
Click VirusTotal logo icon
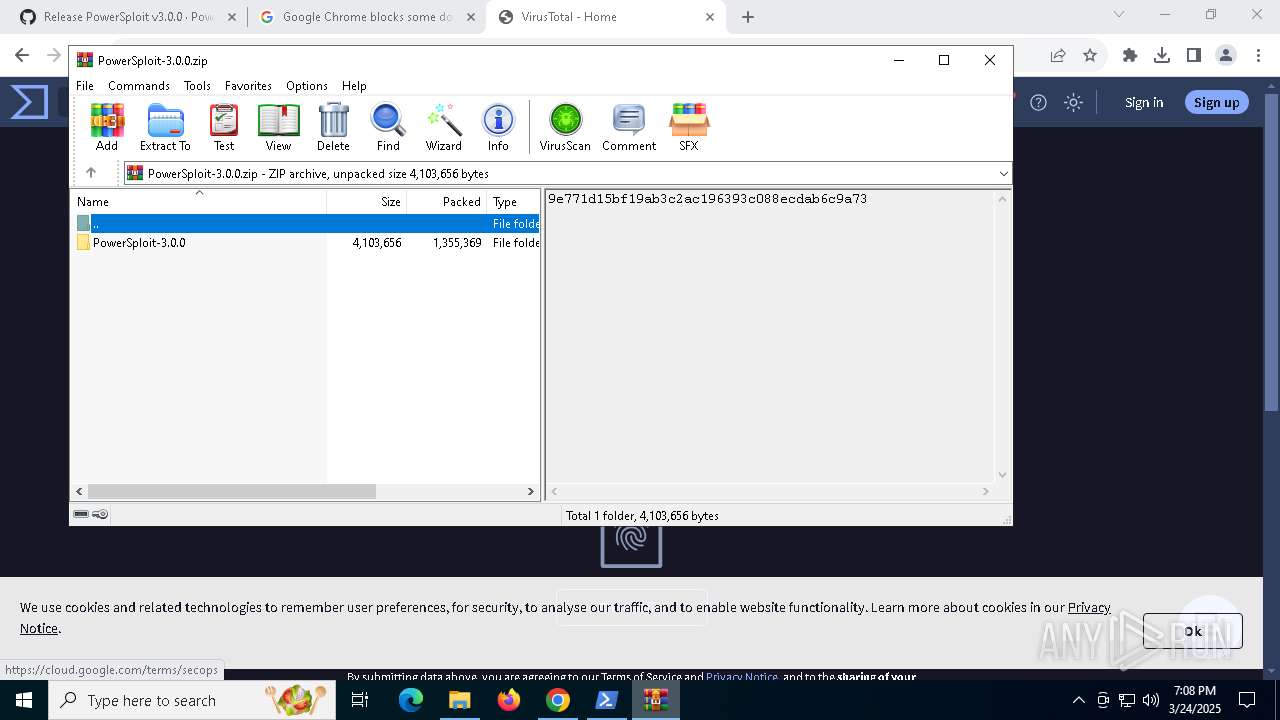[x=30, y=102]
